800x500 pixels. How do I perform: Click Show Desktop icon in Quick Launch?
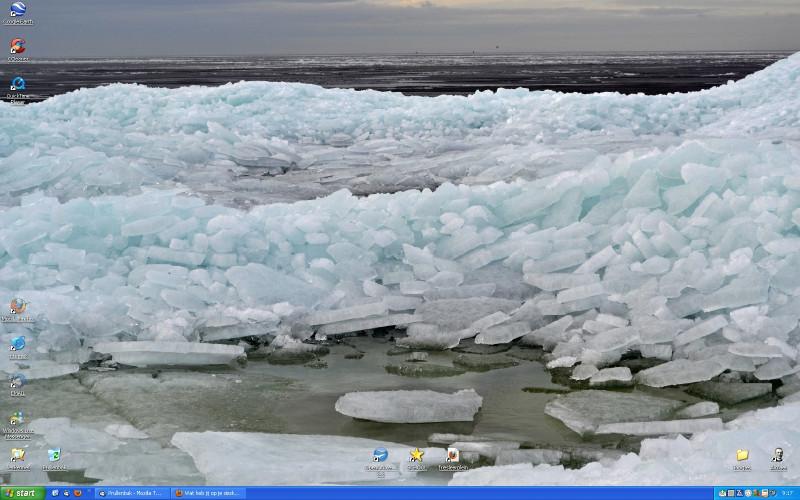click(x=55, y=493)
